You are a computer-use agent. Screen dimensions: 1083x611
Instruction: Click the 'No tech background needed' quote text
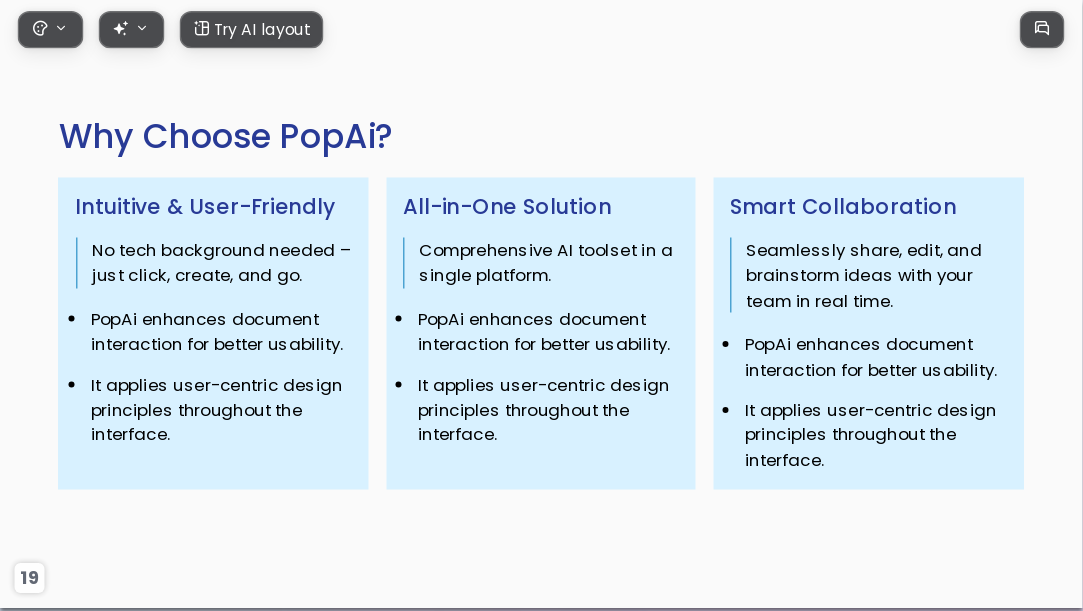click(x=221, y=262)
